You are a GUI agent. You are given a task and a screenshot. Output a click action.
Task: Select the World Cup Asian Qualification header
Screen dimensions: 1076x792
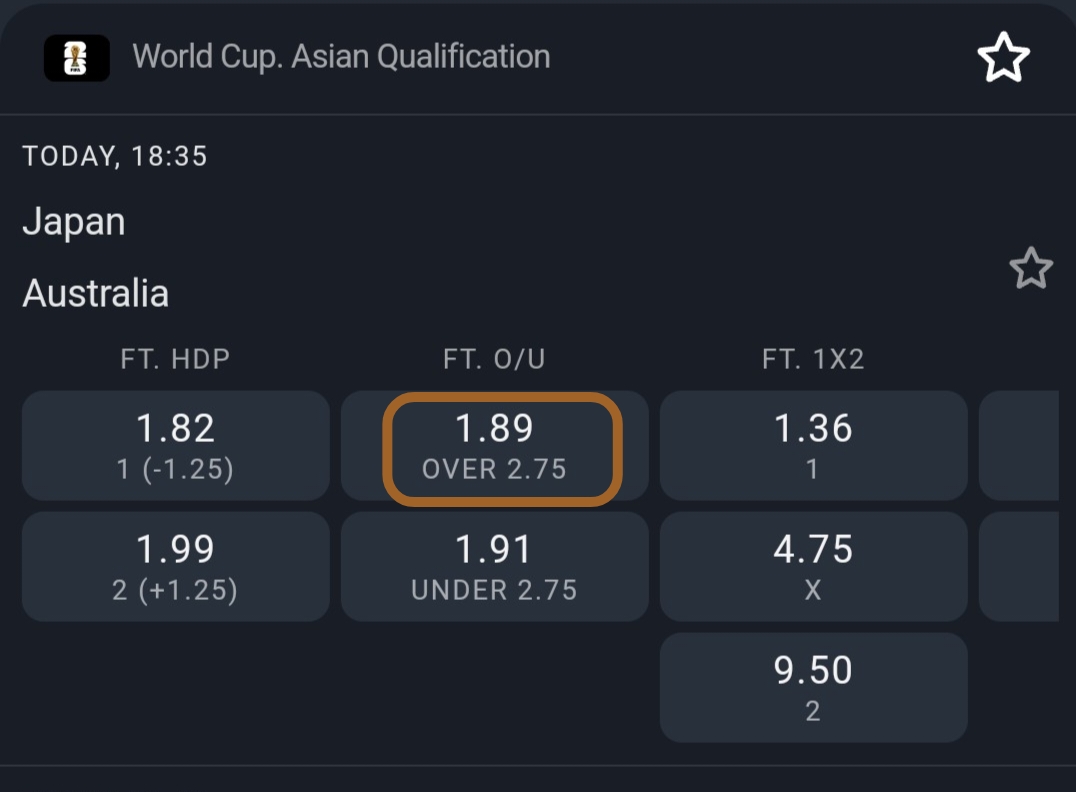340,57
